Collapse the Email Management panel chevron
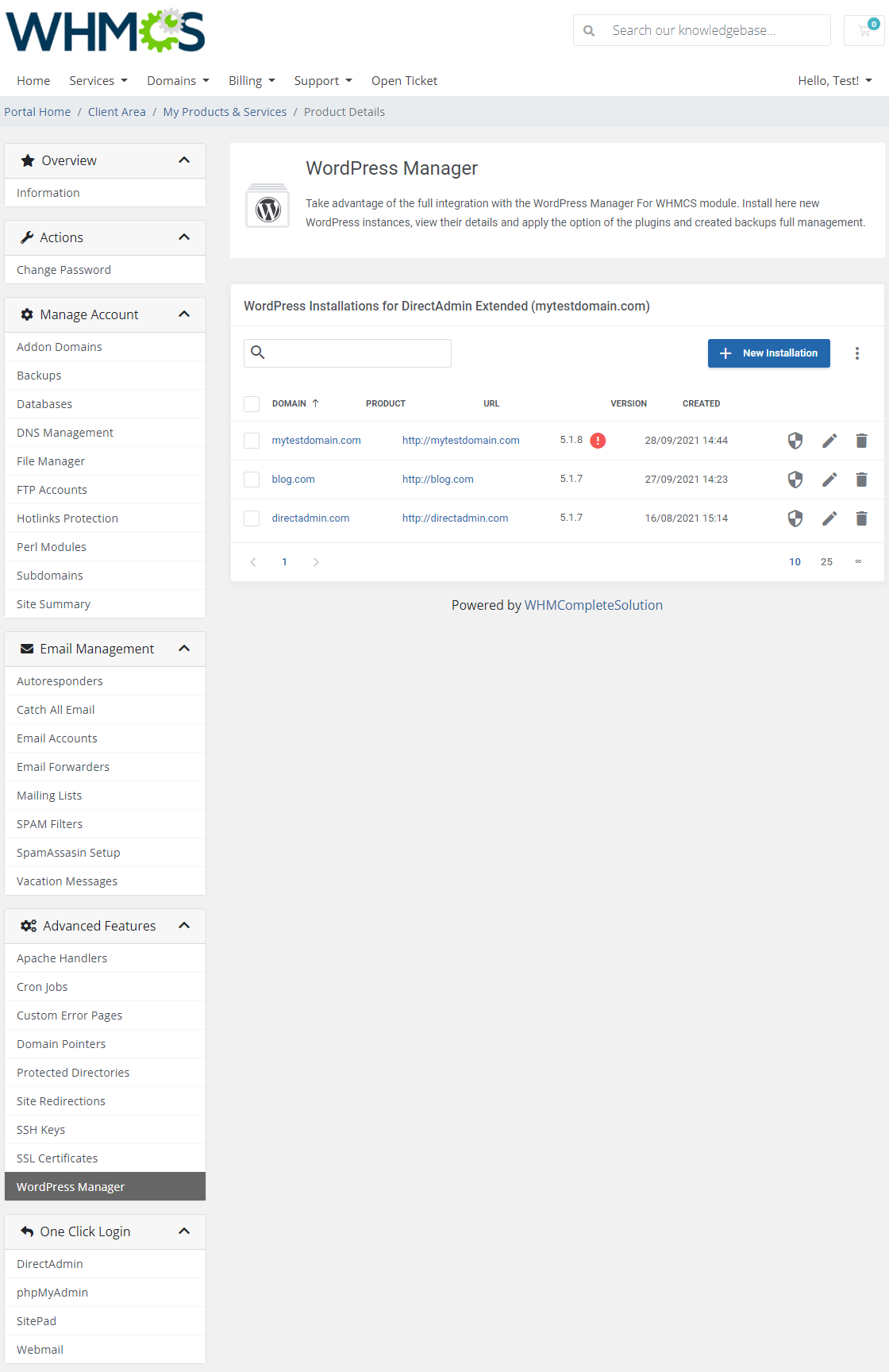The image size is (889, 1372). point(184,649)
